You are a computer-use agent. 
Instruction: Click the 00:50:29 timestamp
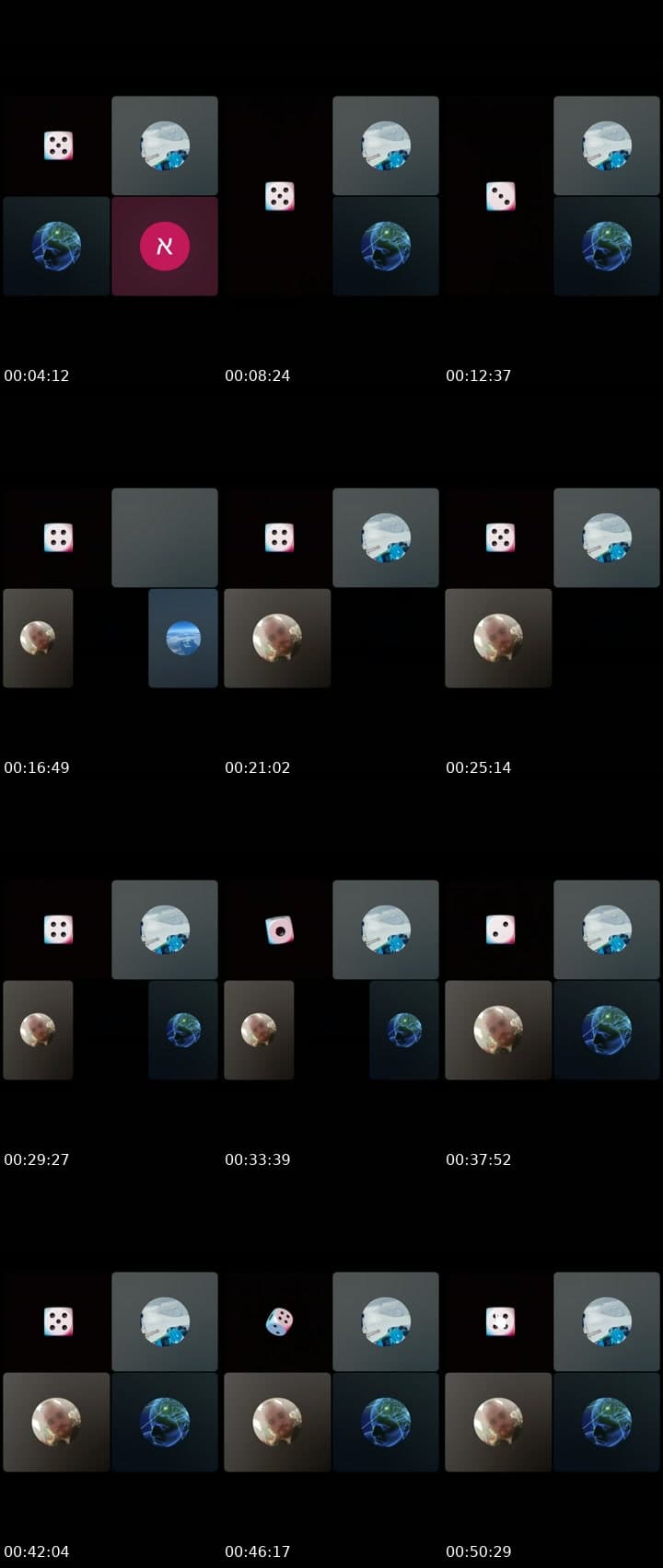[x=479, y=1551]
